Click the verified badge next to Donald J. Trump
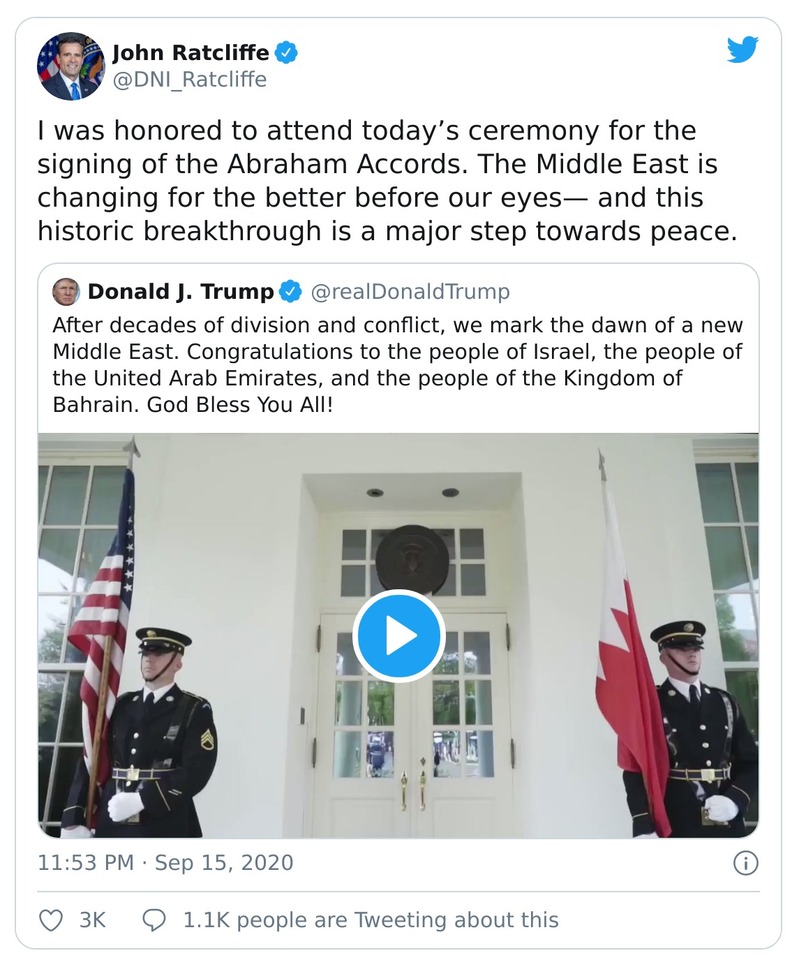The height and width of the screenshot is (967, 799). point(290,292)
